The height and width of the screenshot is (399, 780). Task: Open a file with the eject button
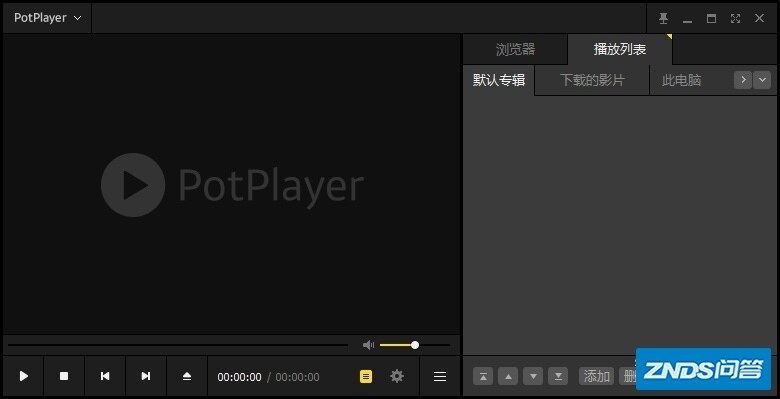[x=187, y=377]
